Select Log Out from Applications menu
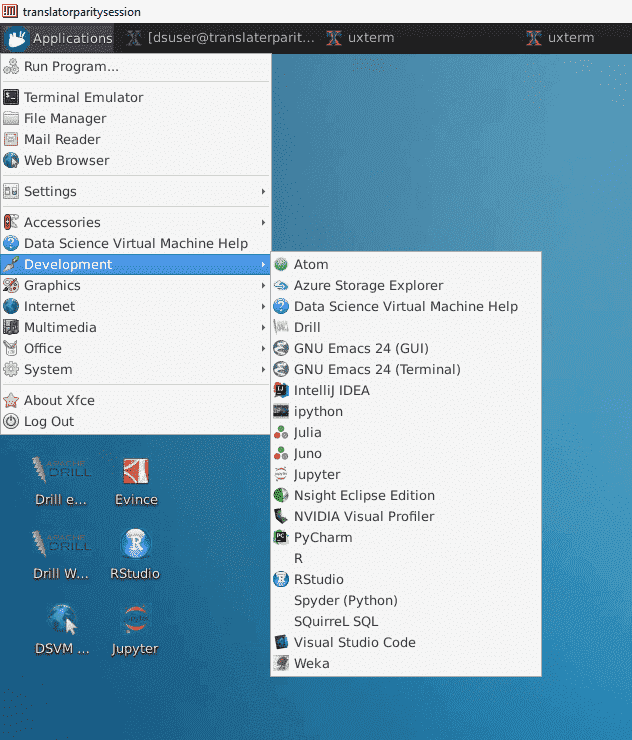The height and width of the screenshot is (740, 632). tap(135, 421)
